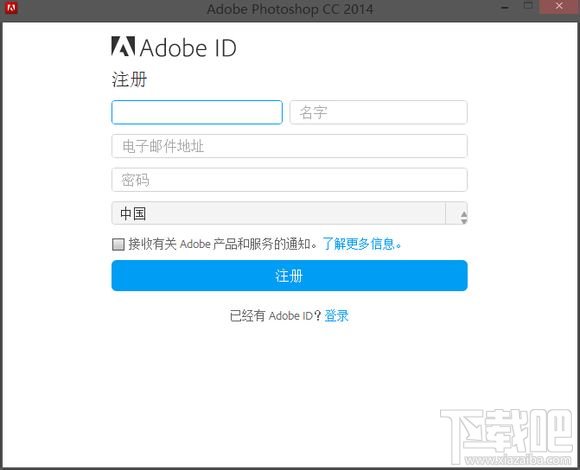Screen dimensions: 580x470
Task: Focus the highlighted first empty name field
Action: pos(197,112)
